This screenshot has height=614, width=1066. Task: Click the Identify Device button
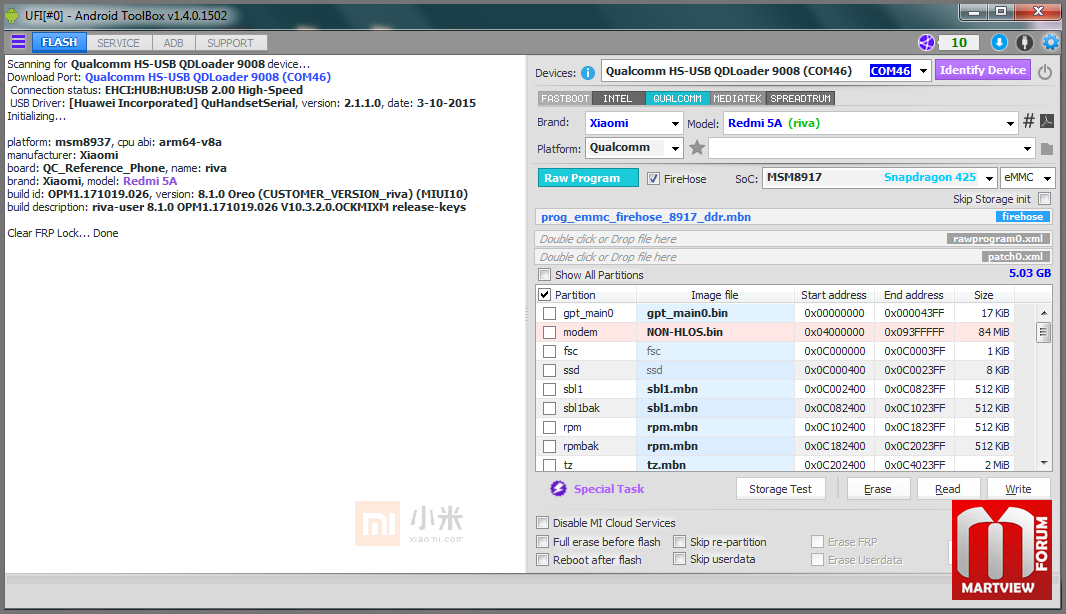(x=983, y=70)
